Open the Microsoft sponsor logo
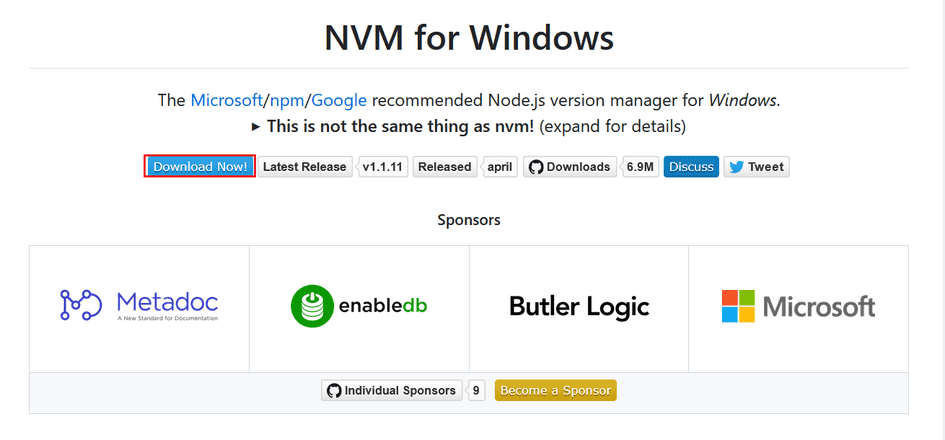The width and height of the screenshot is (945, 440). pyautogui.click(x=798, y=306)
